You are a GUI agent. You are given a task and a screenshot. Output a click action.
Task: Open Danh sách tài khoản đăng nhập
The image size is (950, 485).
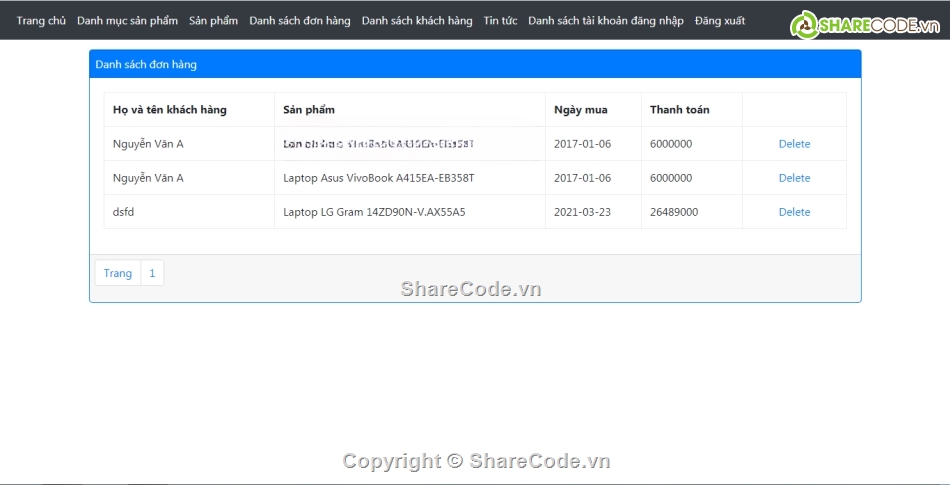(606, 21)
